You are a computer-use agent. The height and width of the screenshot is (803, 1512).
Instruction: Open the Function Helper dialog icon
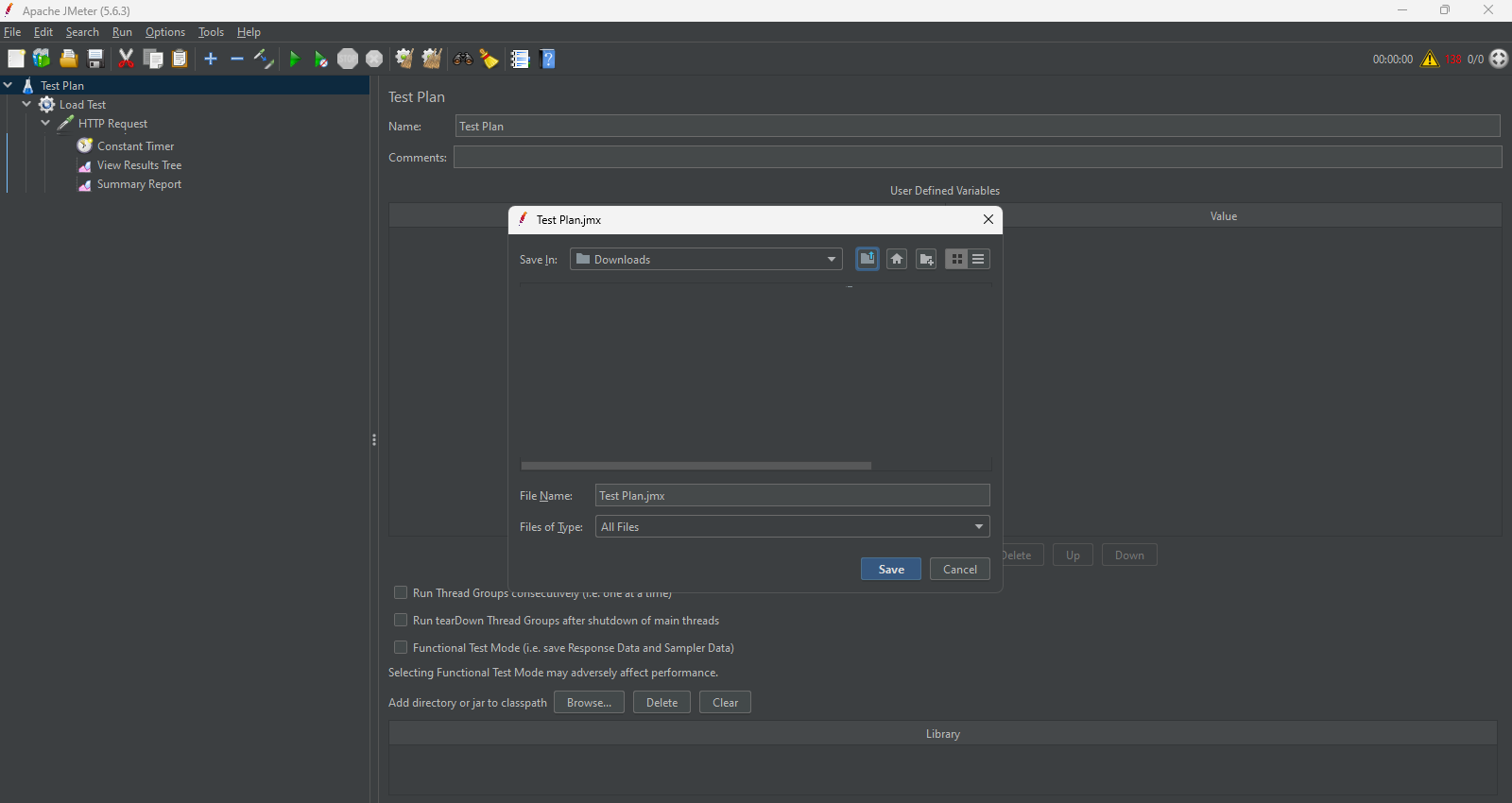520,59
